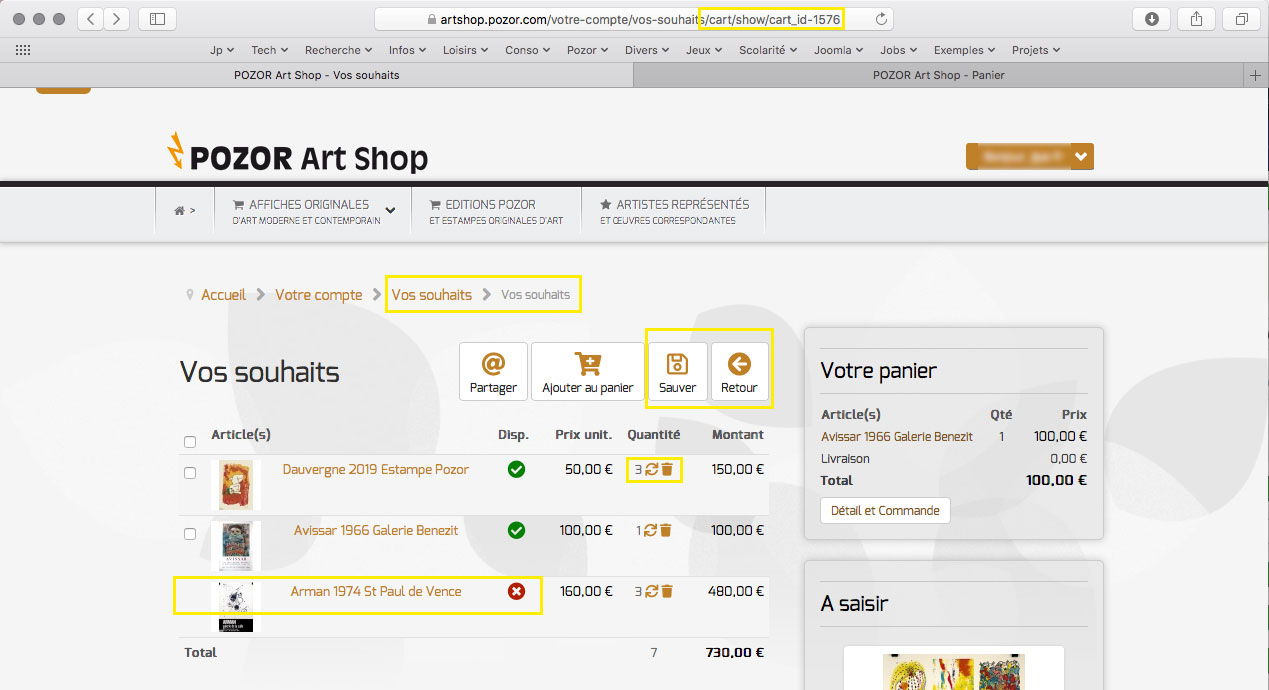The width and height of the screenshot is (1269, 690).
Task: Open new tab with plus button
Action: [1256, 75]
